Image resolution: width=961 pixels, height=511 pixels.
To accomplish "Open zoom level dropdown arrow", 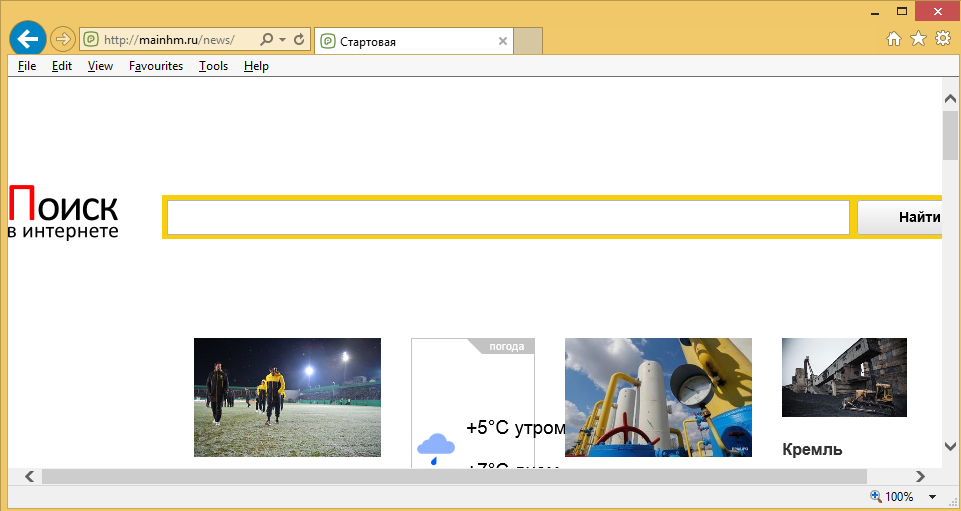I will pos(932,497).
